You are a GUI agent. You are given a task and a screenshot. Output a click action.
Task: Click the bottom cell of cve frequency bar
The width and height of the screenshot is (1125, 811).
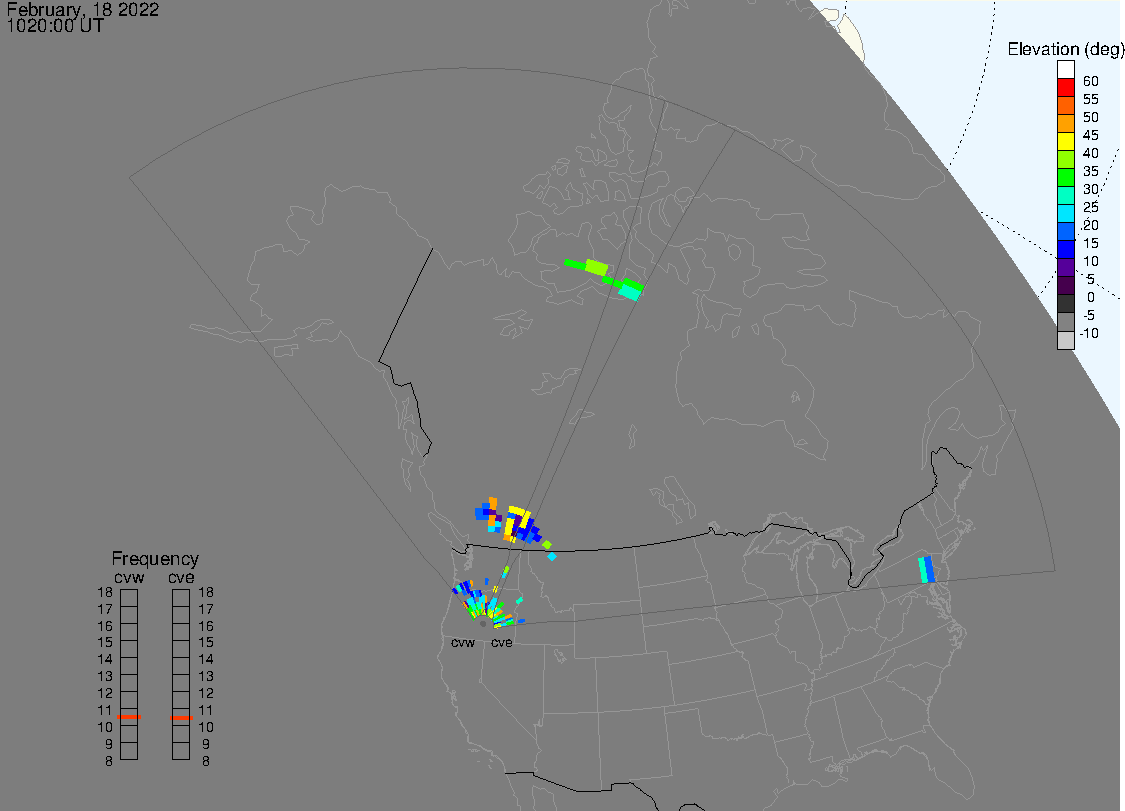click(x=181, y=751)
